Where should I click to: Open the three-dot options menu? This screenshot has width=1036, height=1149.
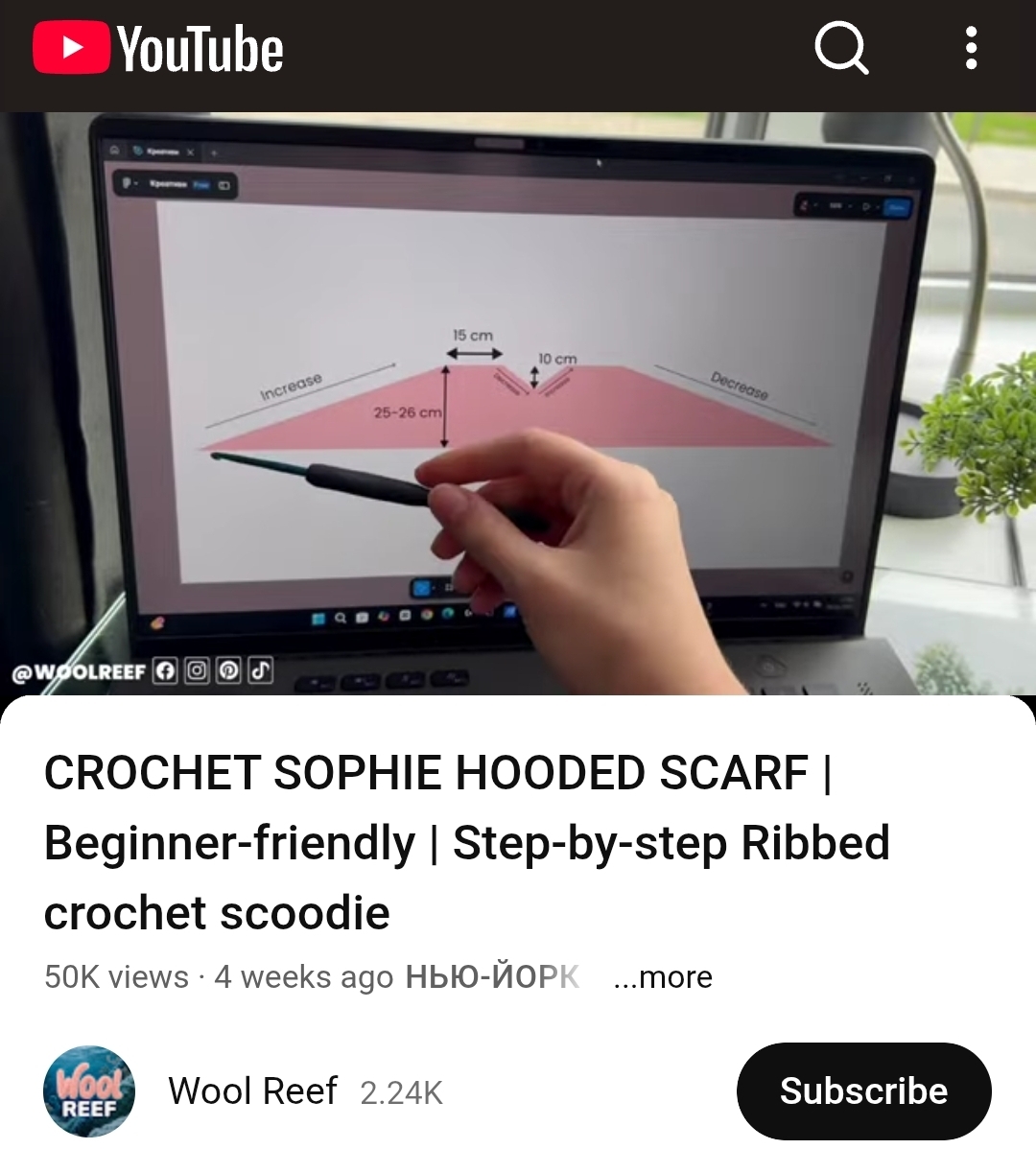click(x=971, y=48)
